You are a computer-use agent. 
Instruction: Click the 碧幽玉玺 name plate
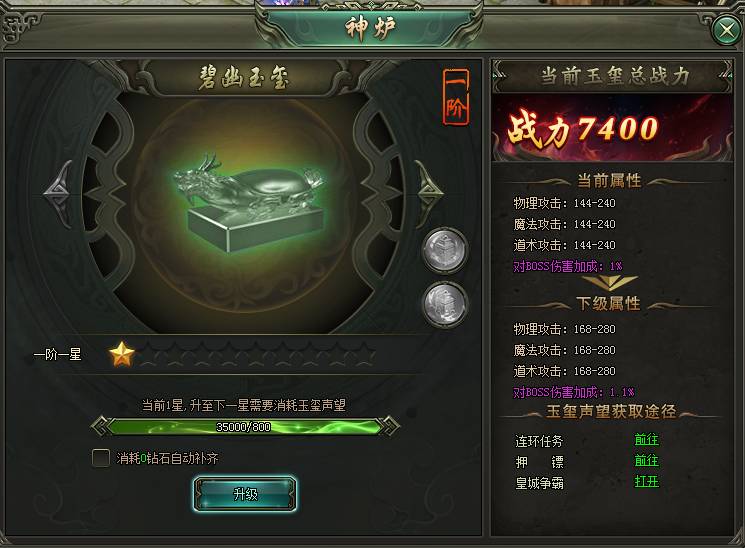click(x=244, y=77)
